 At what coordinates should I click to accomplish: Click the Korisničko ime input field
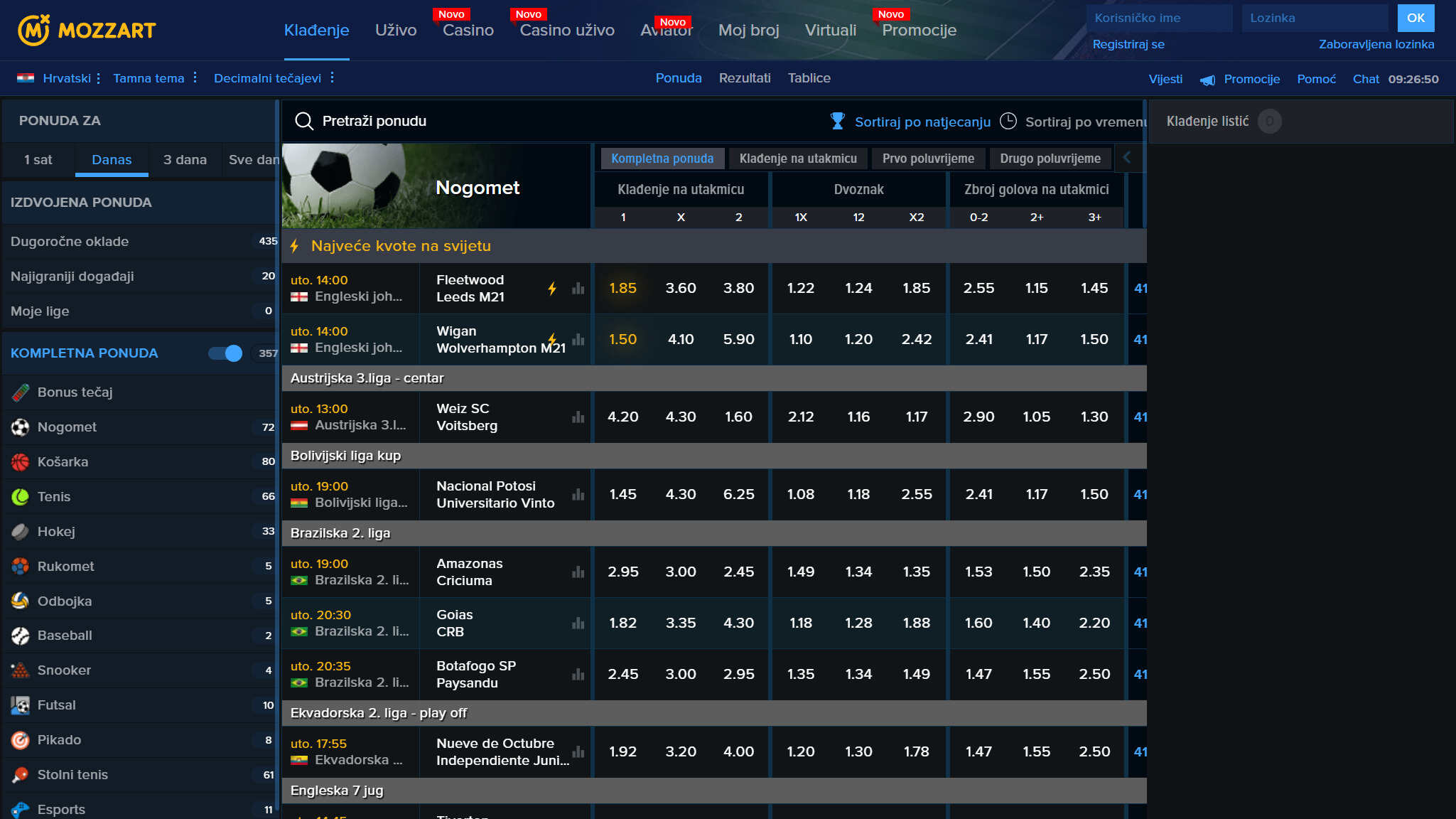coord(1158,18)
